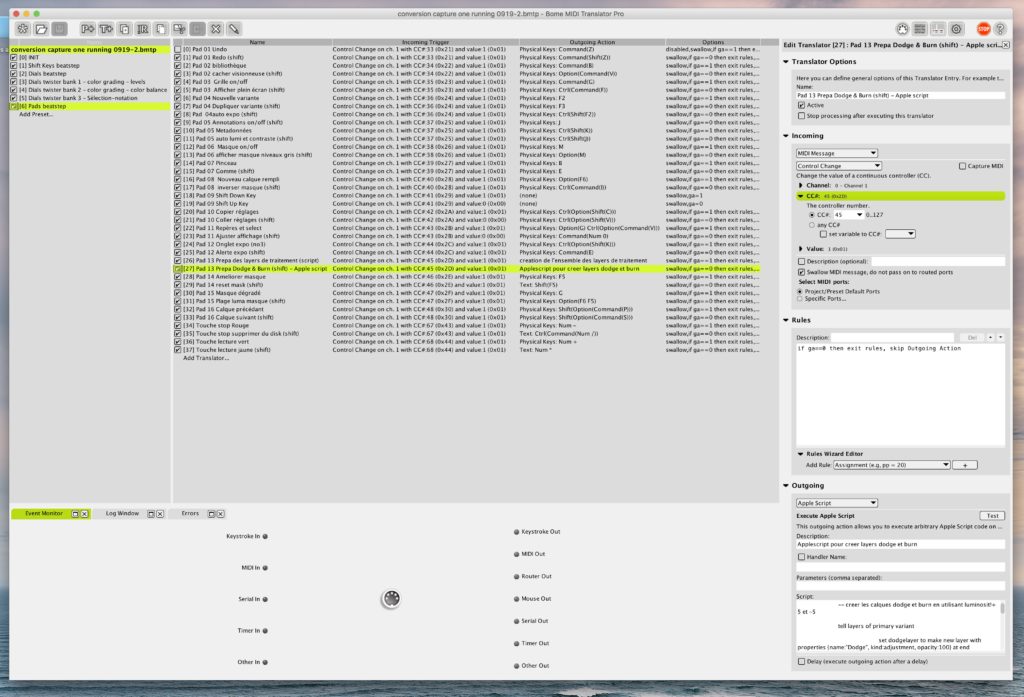This screenshot has width=1024, height=697.
Task: Click the Test button for Apple Script
Action: [x=992, y=516]
